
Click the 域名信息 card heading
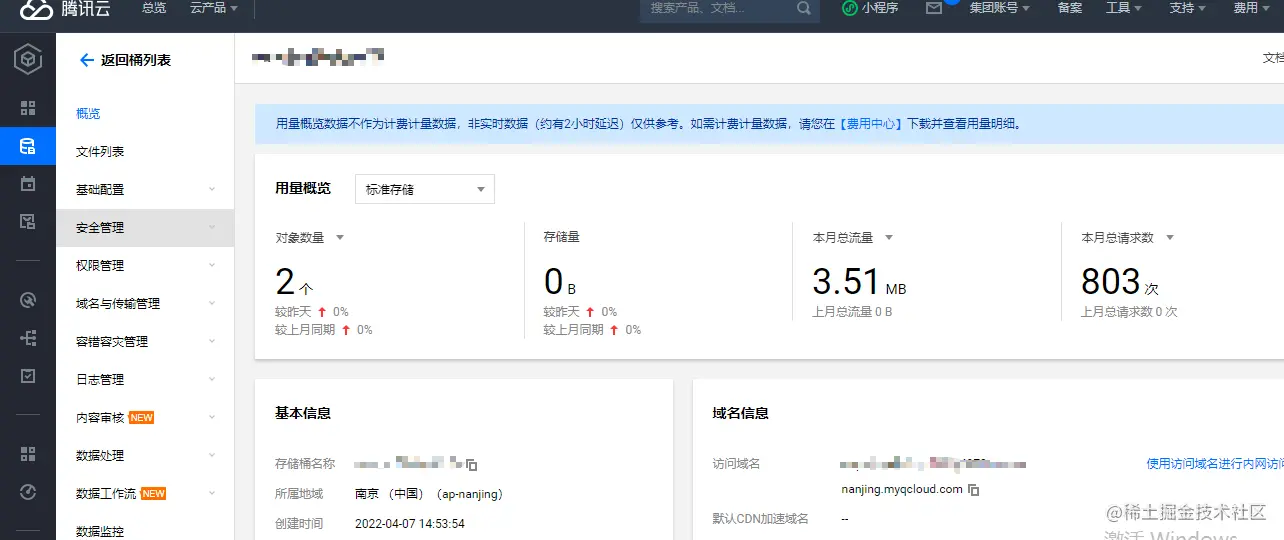pos(741,413)
